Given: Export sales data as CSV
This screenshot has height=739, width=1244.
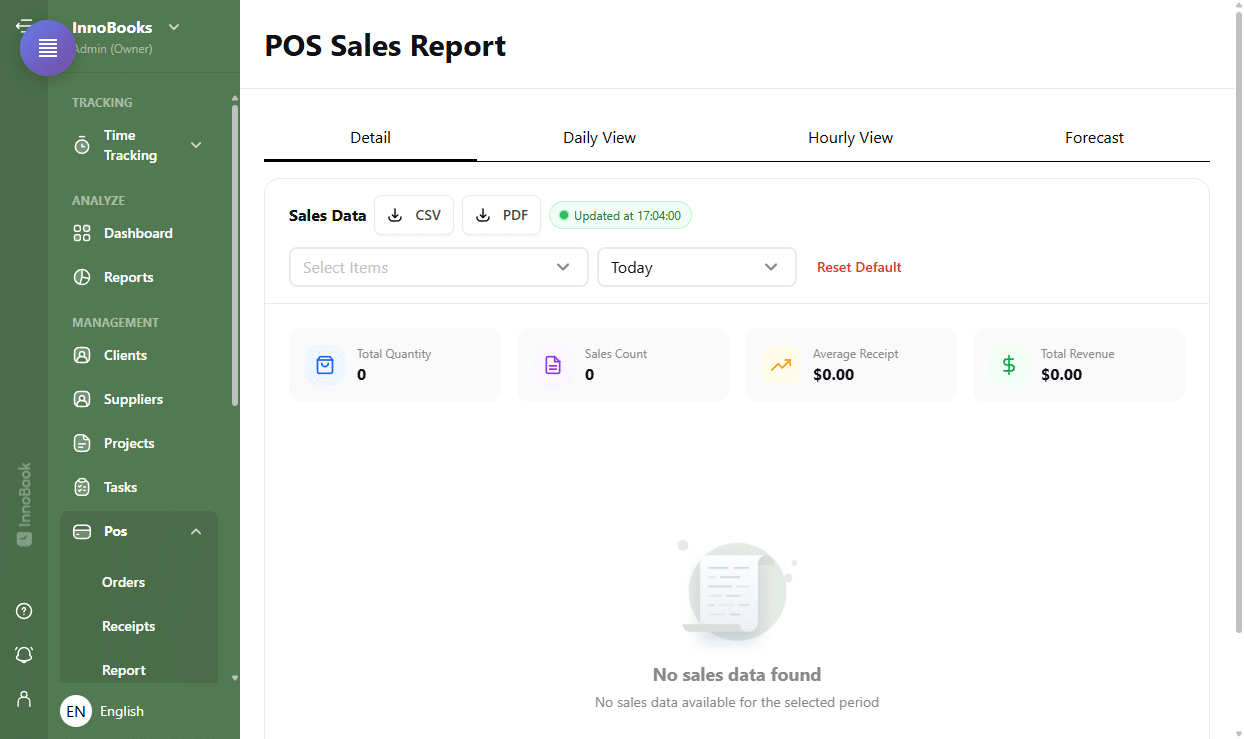Looking at the screenshot, I should pos(414,215).
